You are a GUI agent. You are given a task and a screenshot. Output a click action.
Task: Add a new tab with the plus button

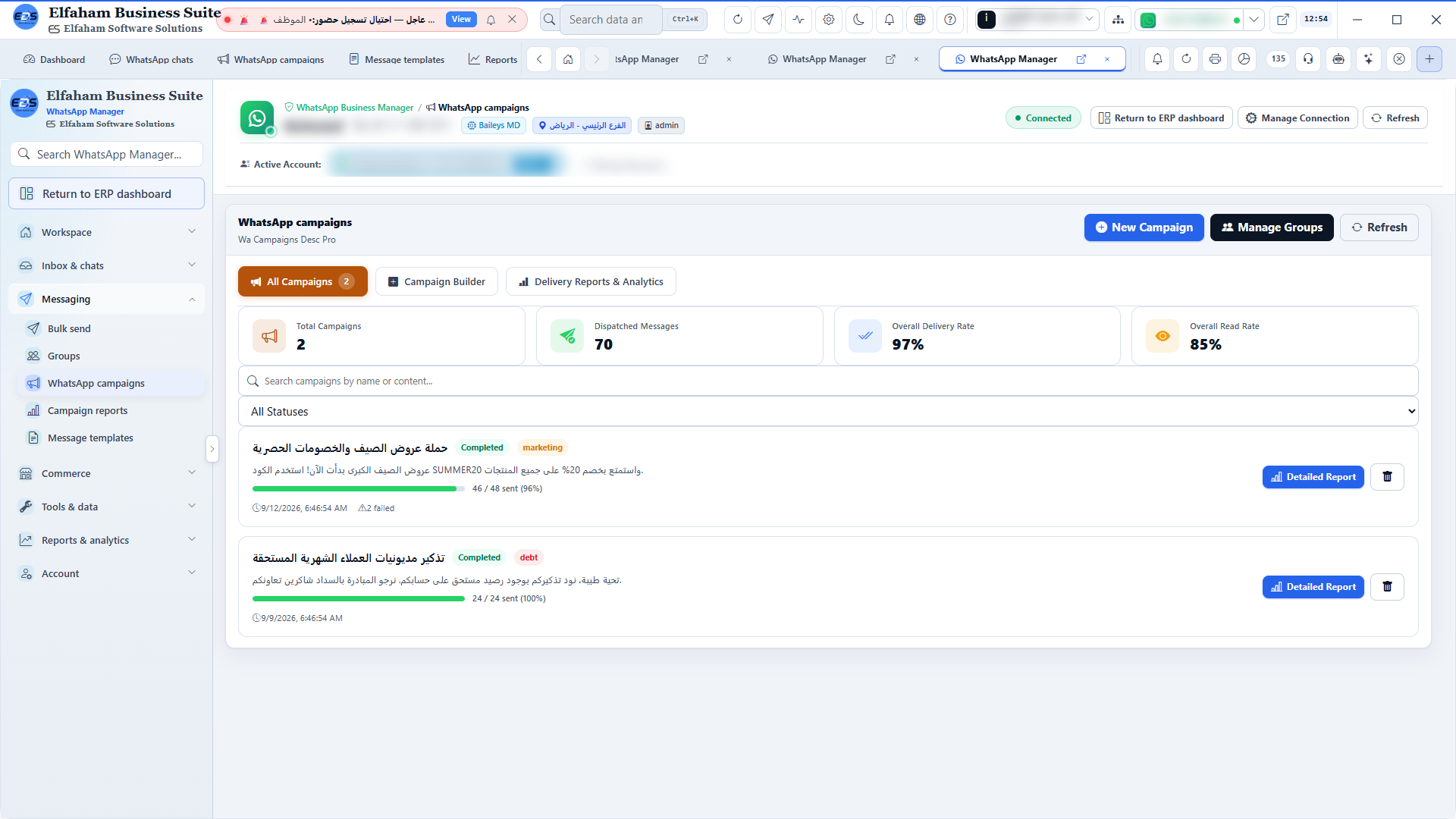coord(1429,59)
